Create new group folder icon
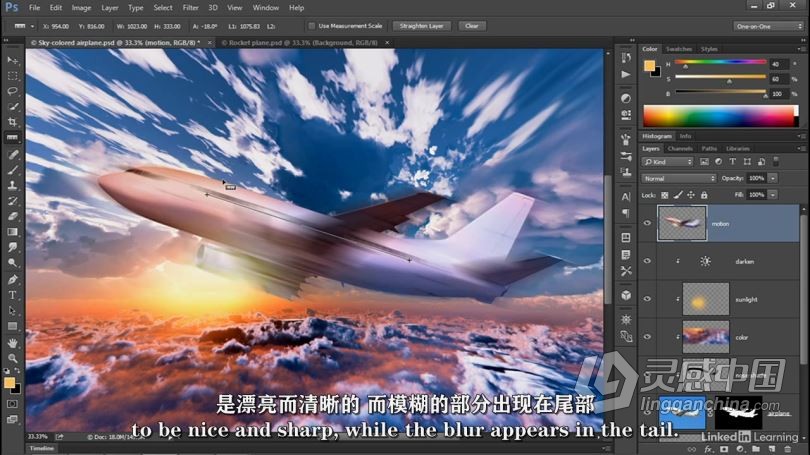This screenshot has width=810, height=455. [756, 449]
